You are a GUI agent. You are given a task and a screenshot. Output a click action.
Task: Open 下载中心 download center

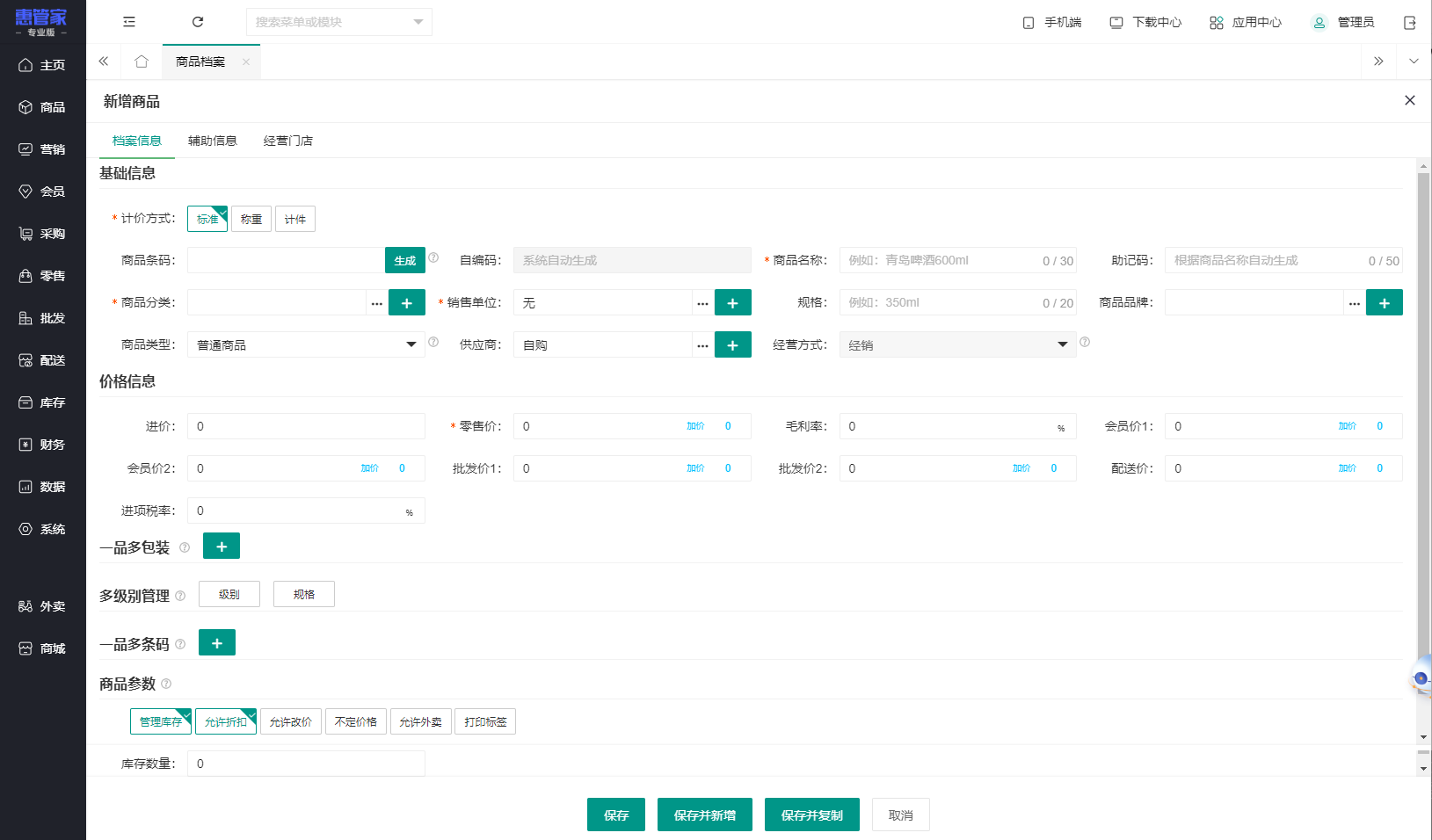coord(1145,22)
